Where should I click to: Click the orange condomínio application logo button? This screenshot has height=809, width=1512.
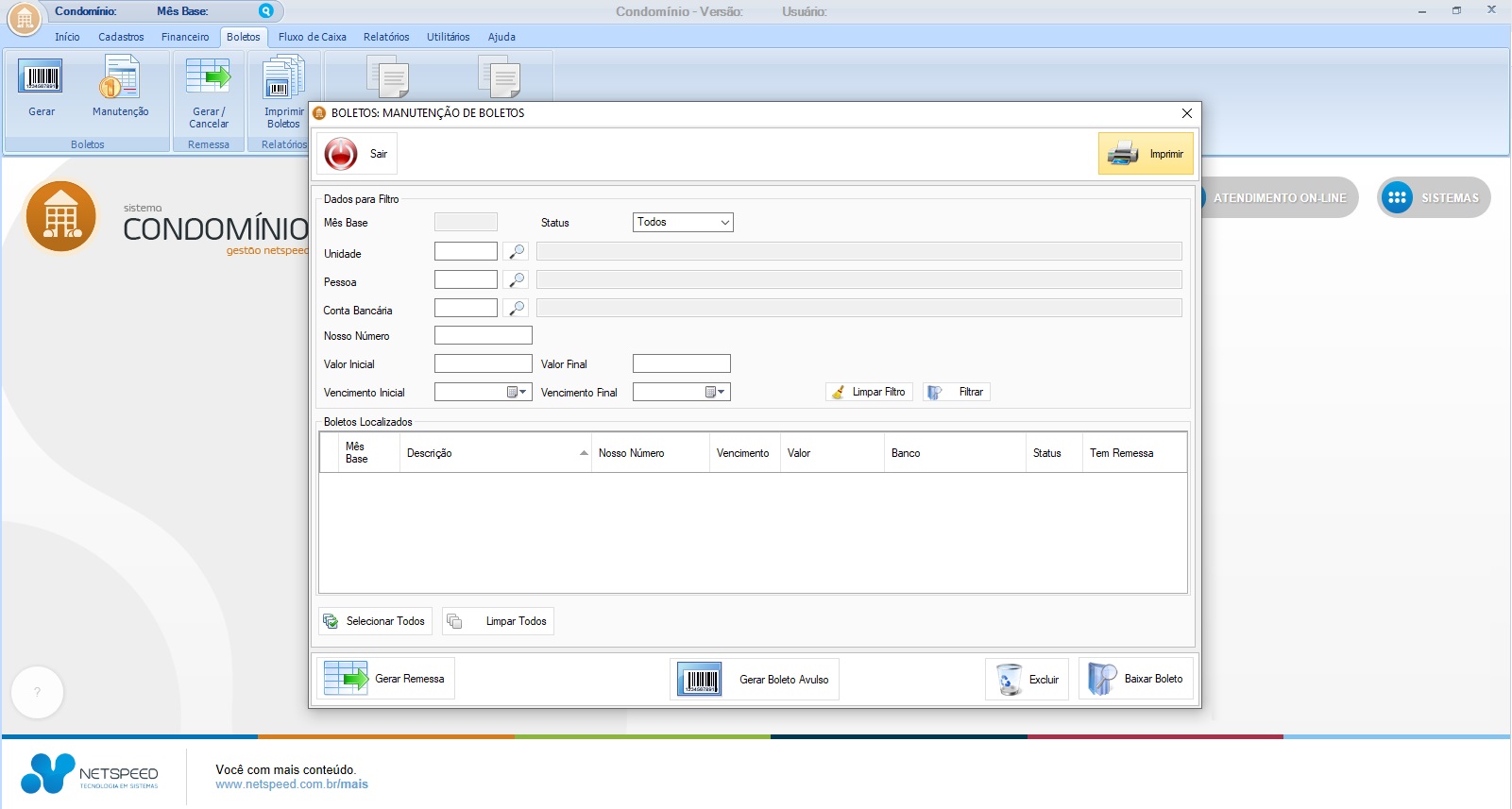point(25,18)
